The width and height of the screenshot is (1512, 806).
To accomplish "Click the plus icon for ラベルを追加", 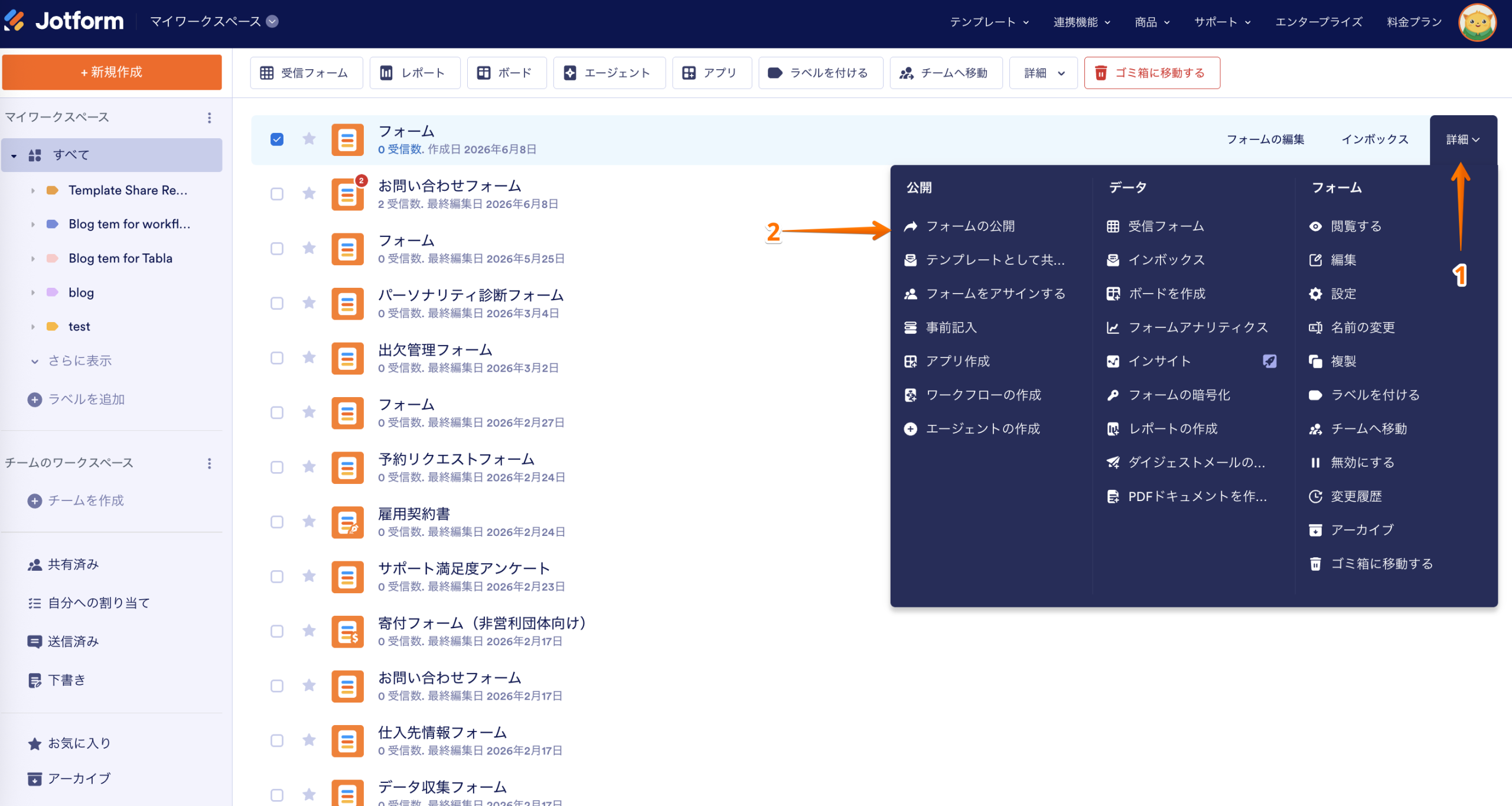I will [35, 399].
